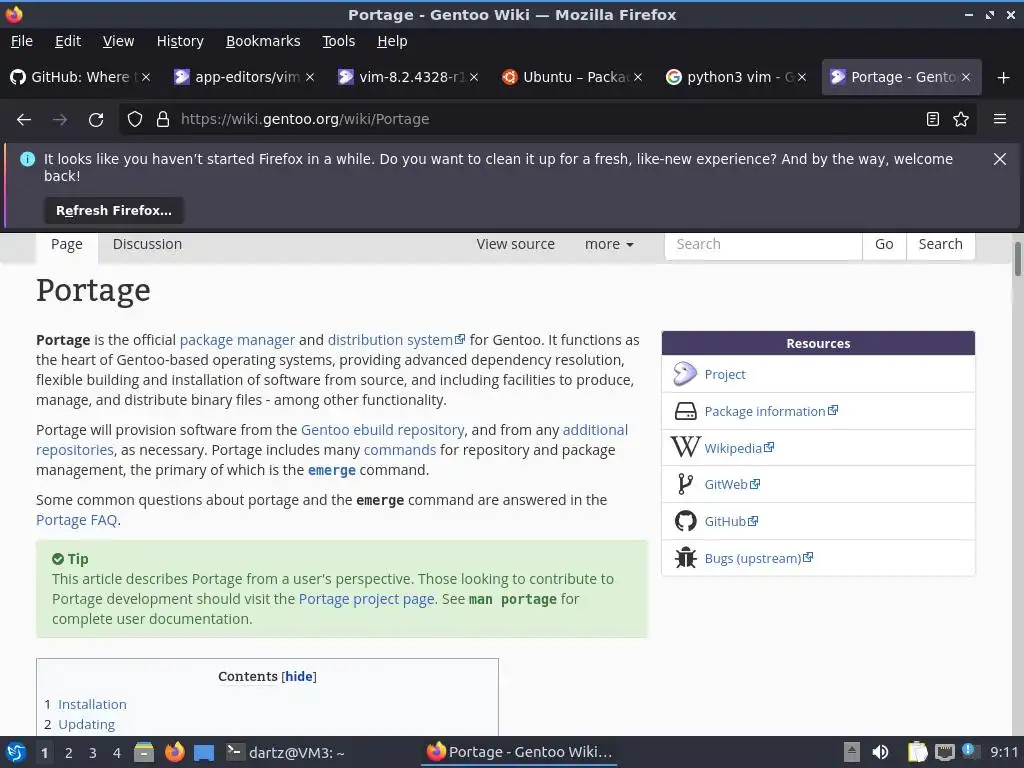1024x768 pixels.
Task: Click the update notifier tray icon
Action: [x=969, y=751]
